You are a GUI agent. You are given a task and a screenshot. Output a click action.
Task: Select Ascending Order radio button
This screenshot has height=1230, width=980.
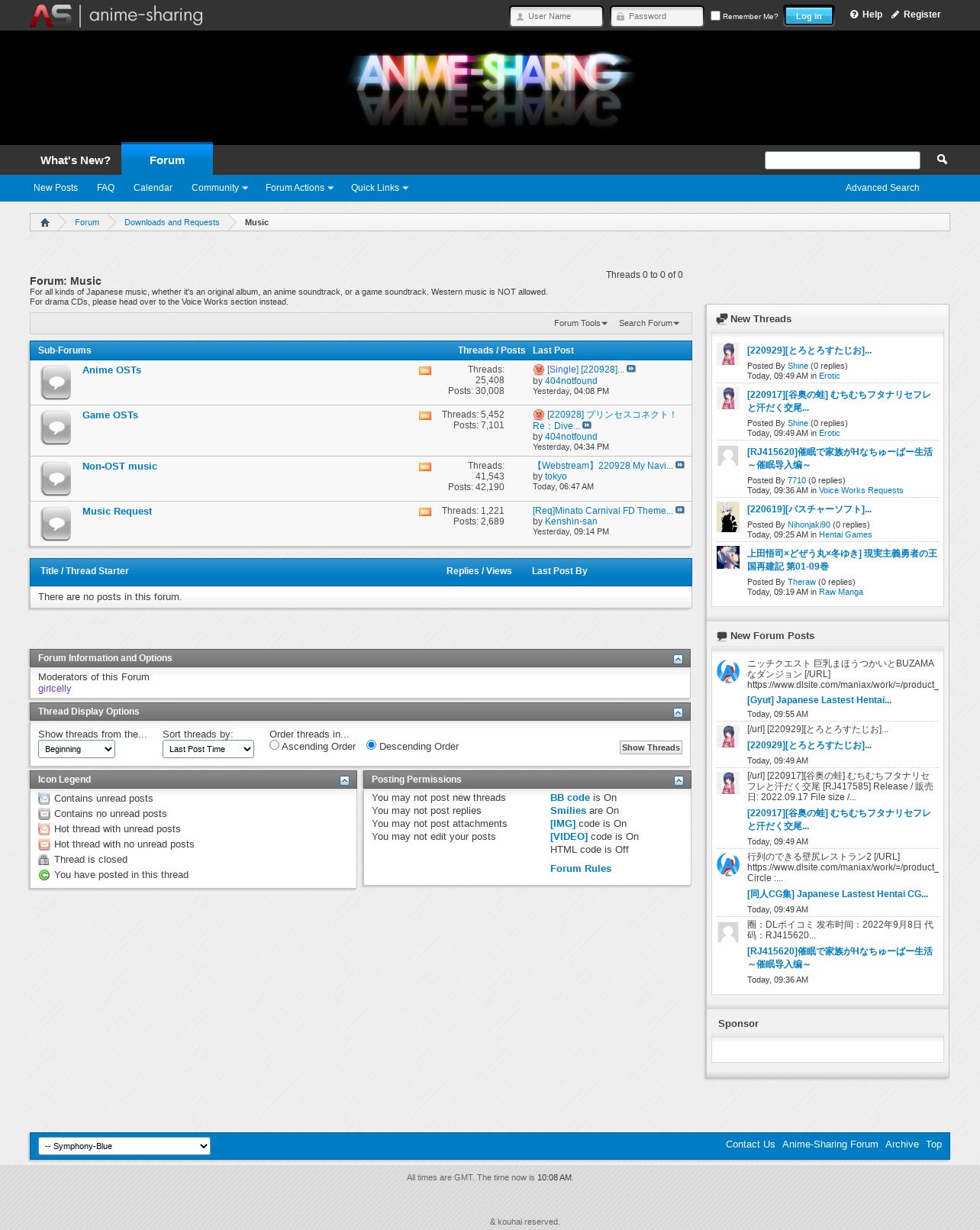[274, 745]
